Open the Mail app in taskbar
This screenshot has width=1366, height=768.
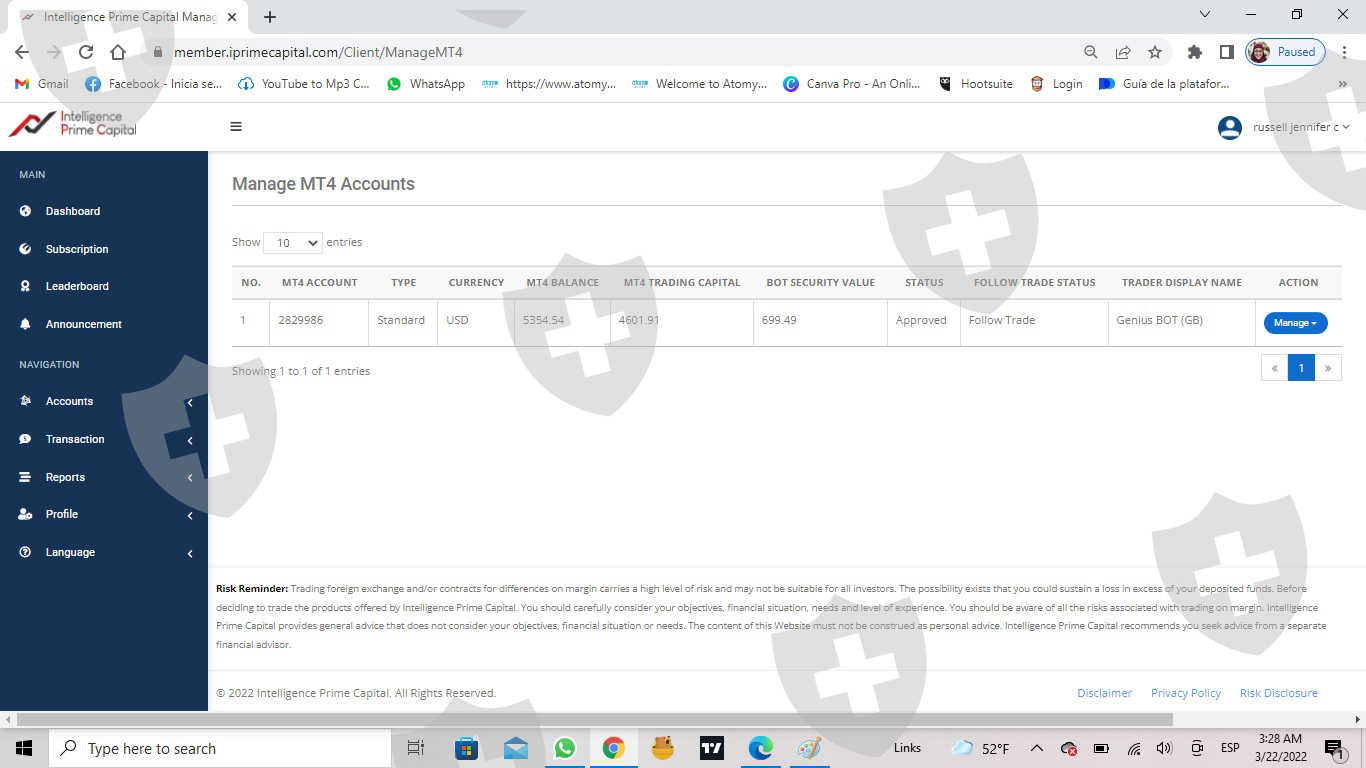pyautogui.click(x=516, y=748)
